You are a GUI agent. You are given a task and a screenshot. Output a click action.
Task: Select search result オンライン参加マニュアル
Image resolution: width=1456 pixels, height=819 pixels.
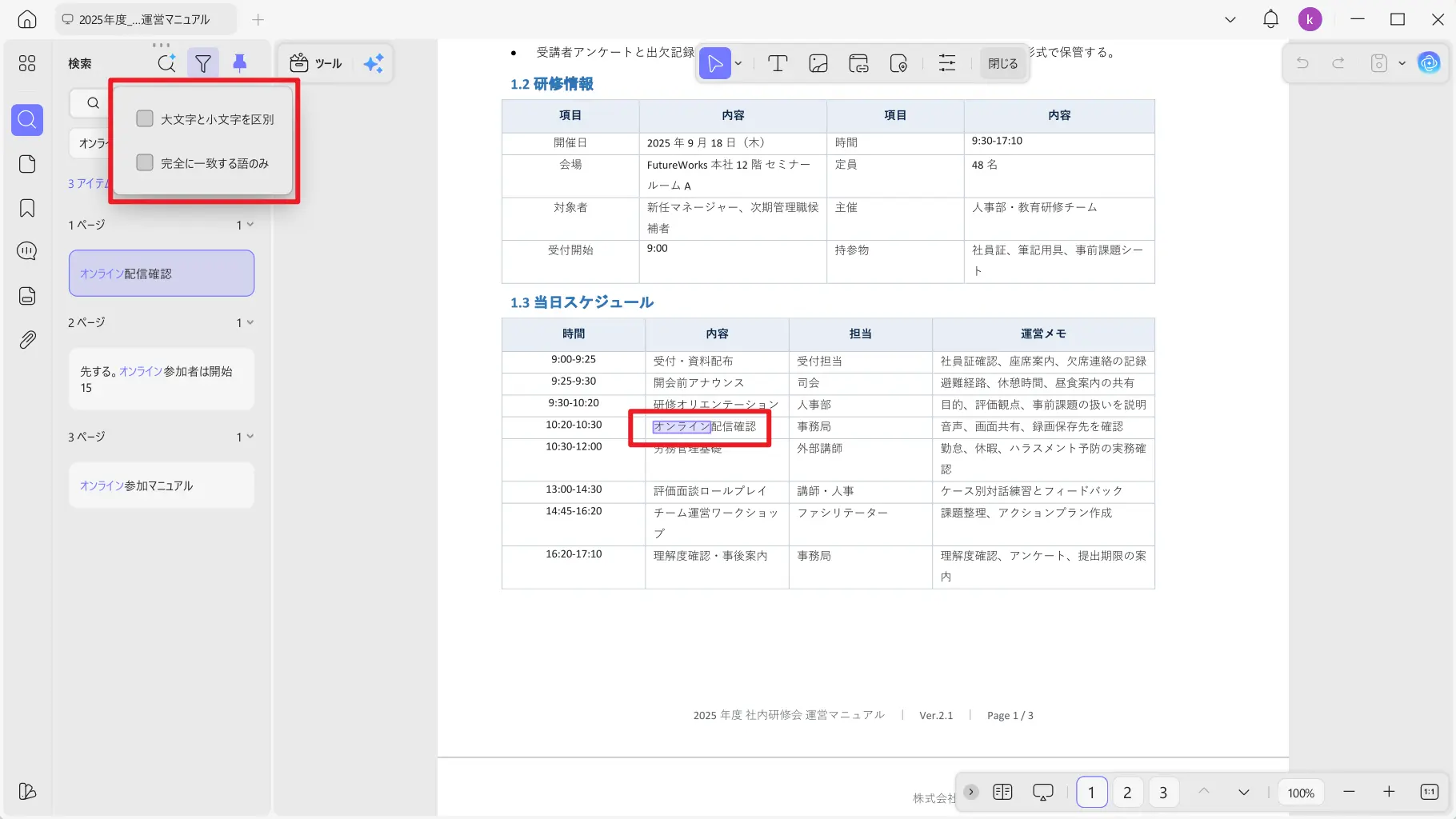click(x=162, y=485)
